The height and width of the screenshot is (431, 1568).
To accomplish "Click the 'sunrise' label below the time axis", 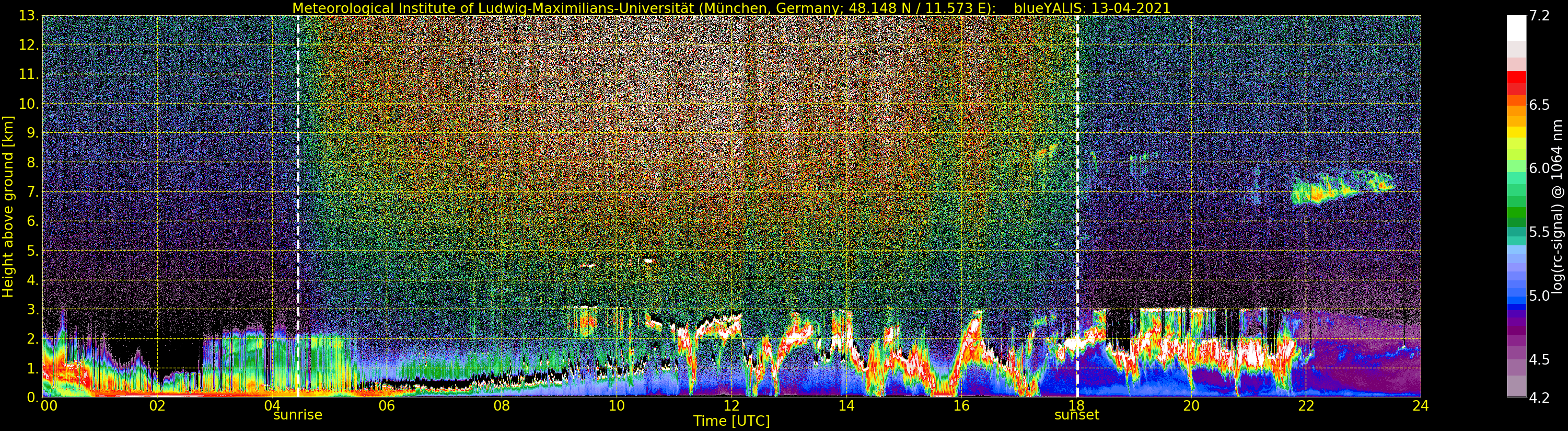I will 298,415.
